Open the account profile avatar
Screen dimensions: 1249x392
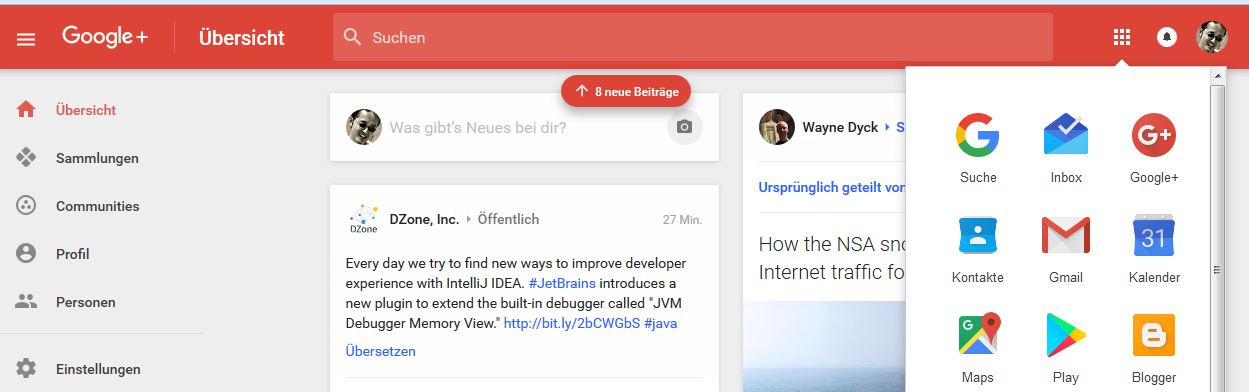[1212, 37]
